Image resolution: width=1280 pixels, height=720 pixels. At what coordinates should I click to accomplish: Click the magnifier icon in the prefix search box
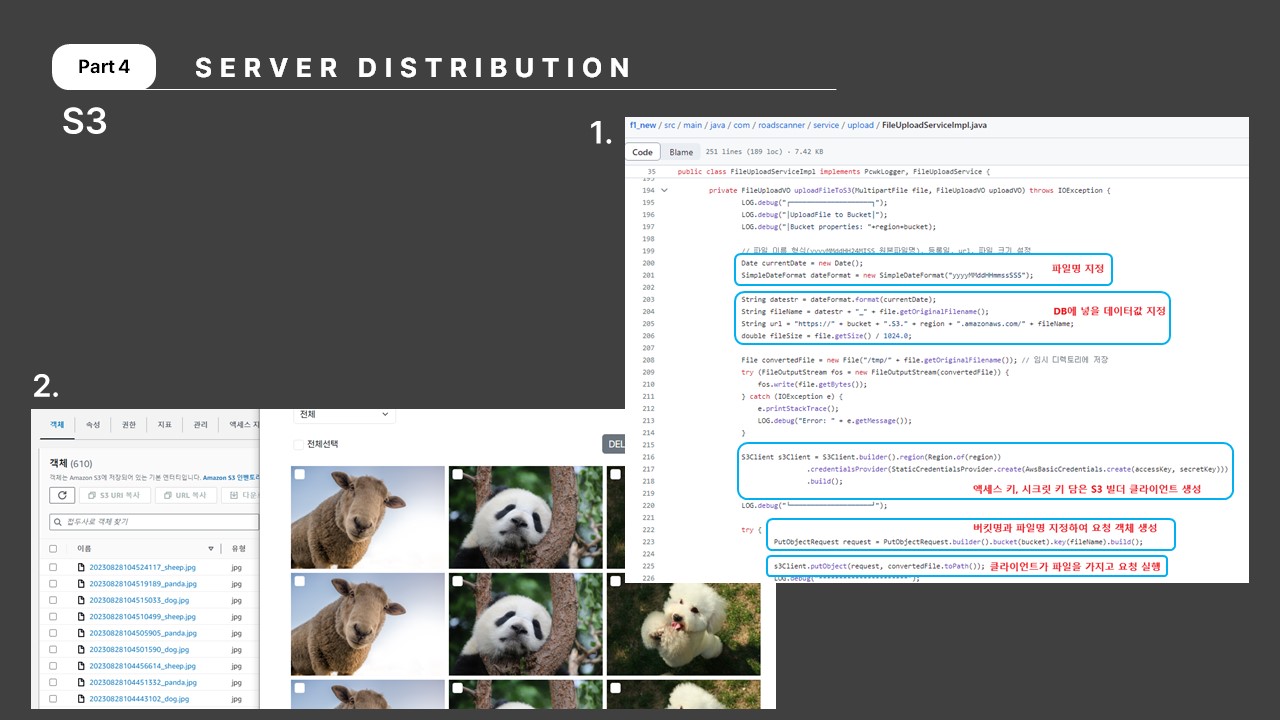tap(57, 522)
